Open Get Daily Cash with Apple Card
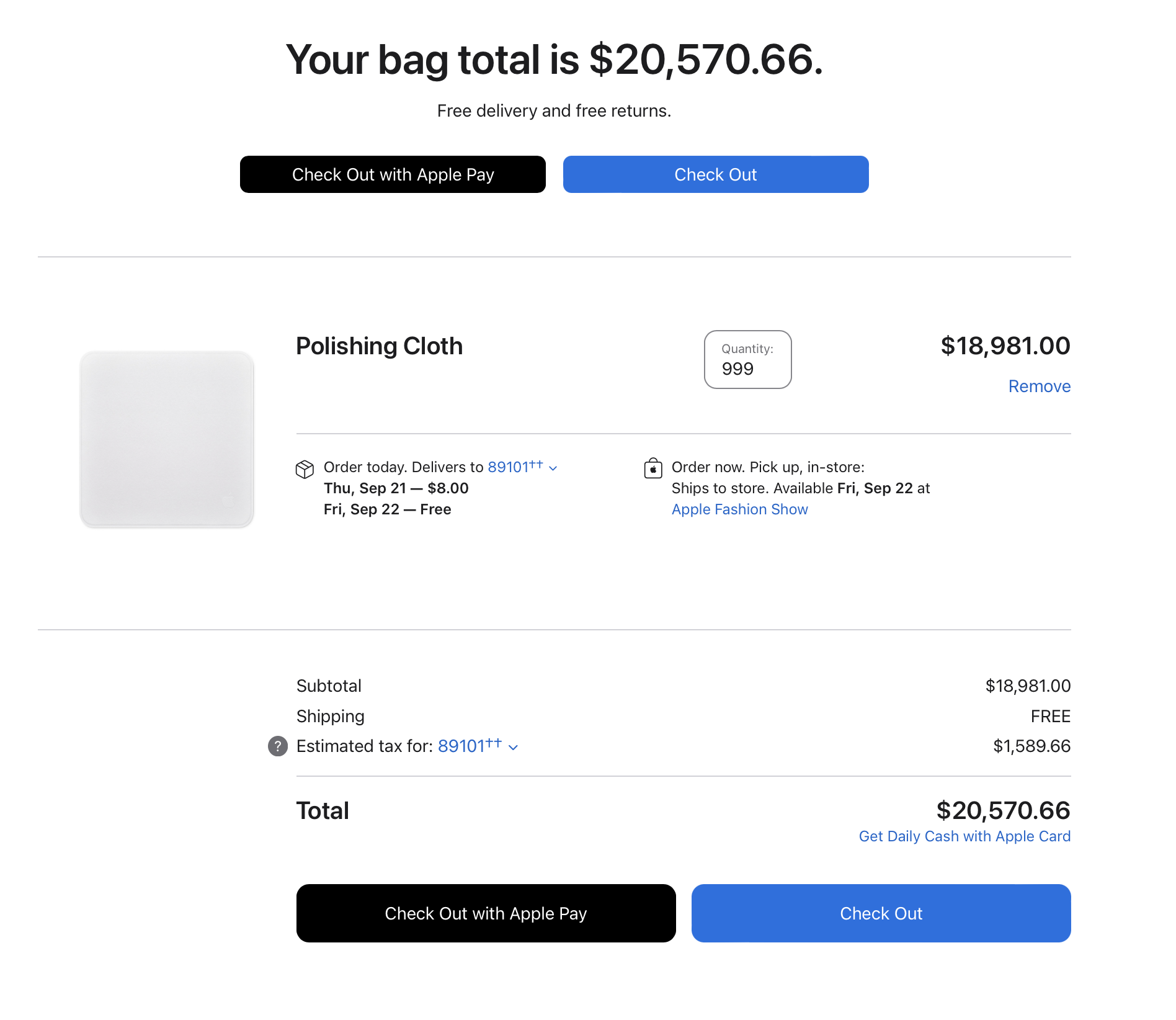Viewport: 1176px width, 1020px height. [x=964, y=836]
